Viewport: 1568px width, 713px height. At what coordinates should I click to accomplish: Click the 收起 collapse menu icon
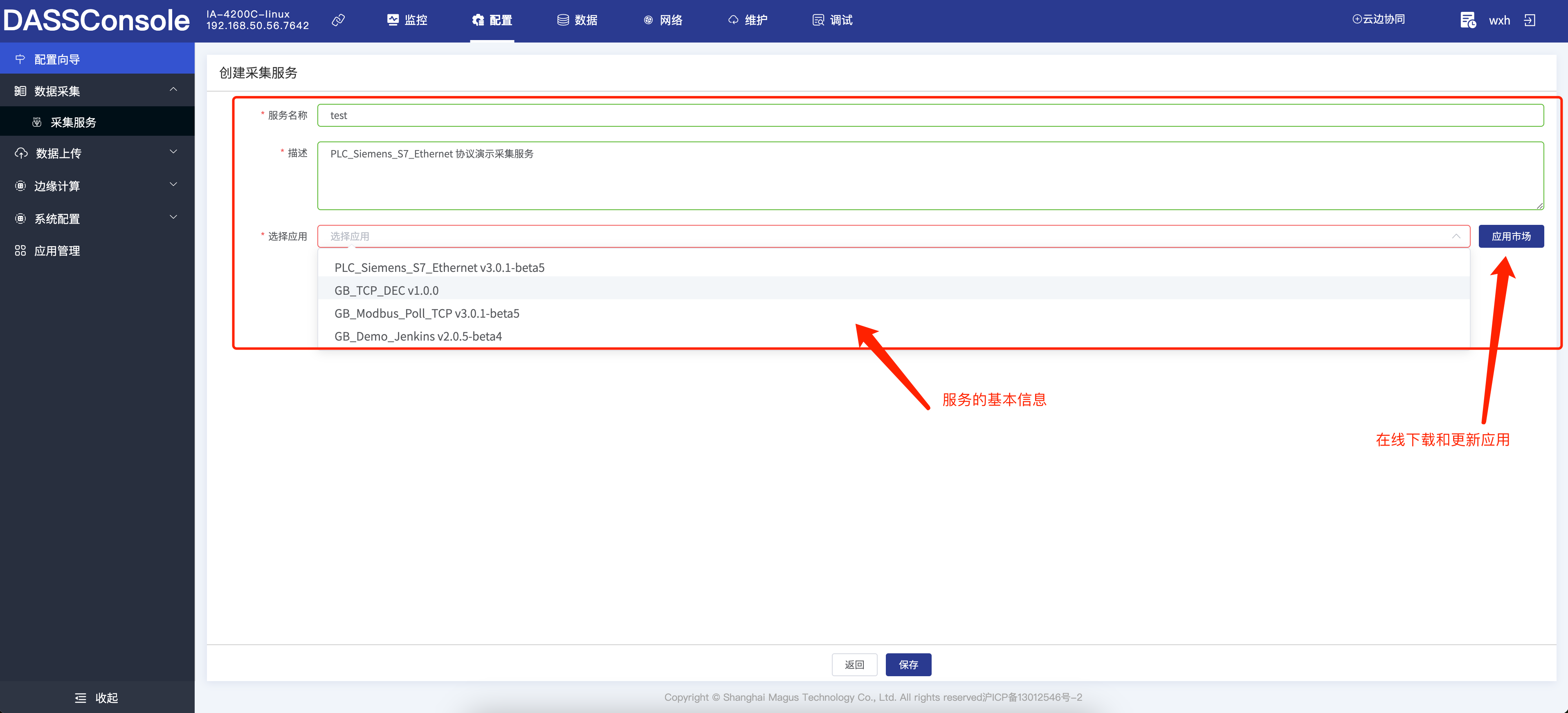tap(80, 698)
